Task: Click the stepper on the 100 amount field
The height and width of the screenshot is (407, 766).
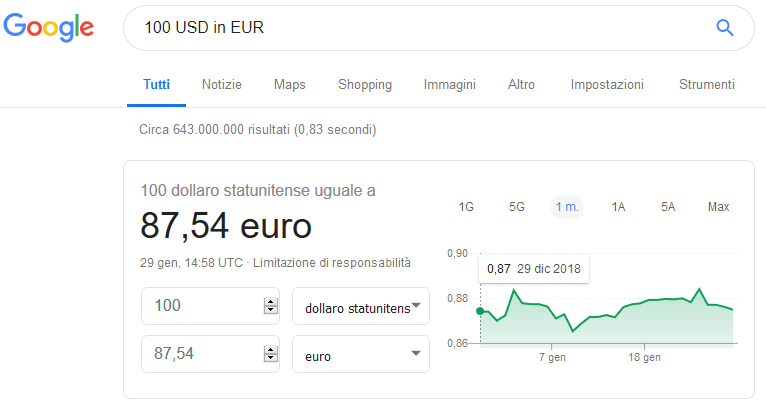Action: coord(269,307)
